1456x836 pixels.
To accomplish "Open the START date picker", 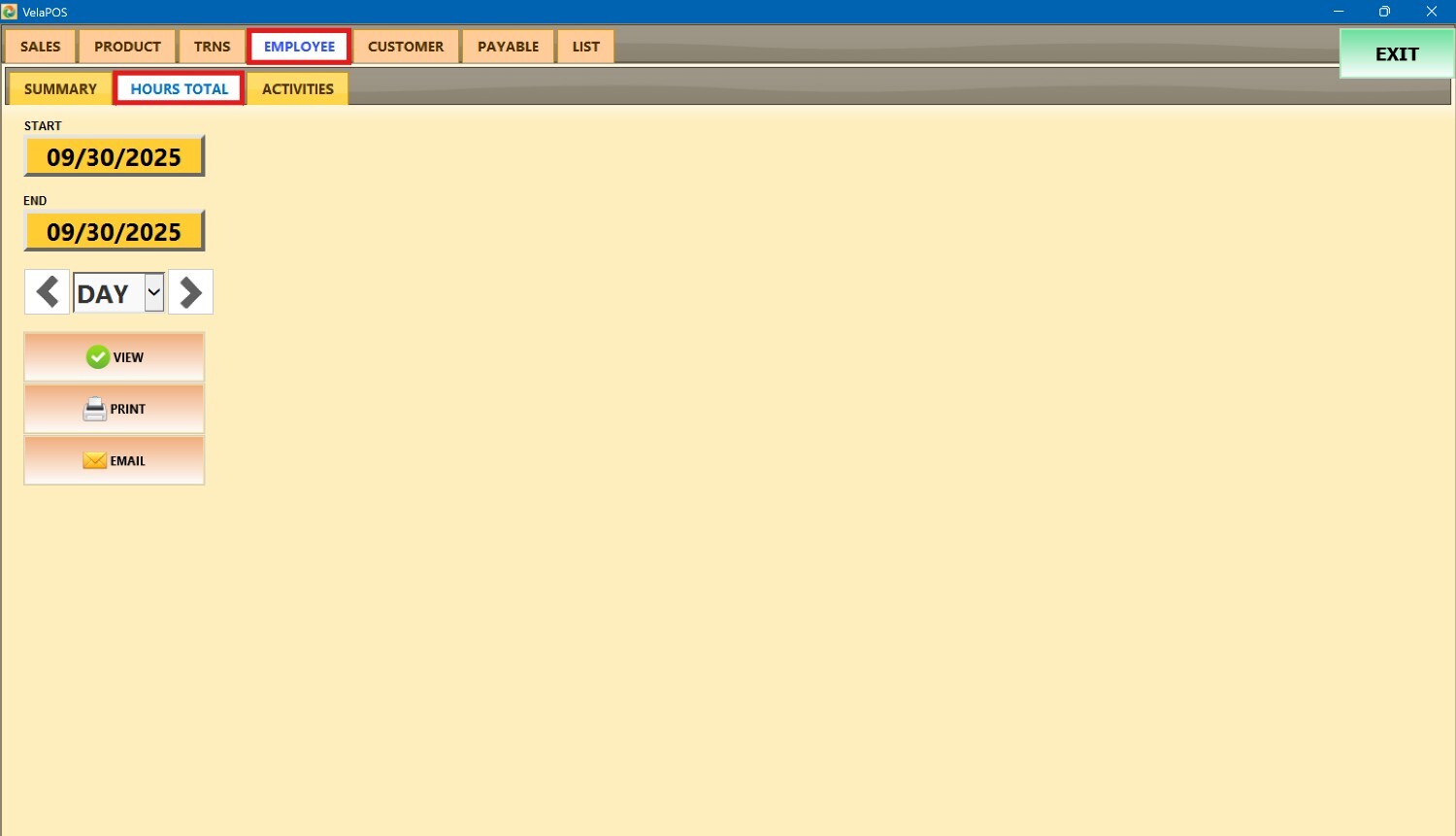I will pos(115,156).
